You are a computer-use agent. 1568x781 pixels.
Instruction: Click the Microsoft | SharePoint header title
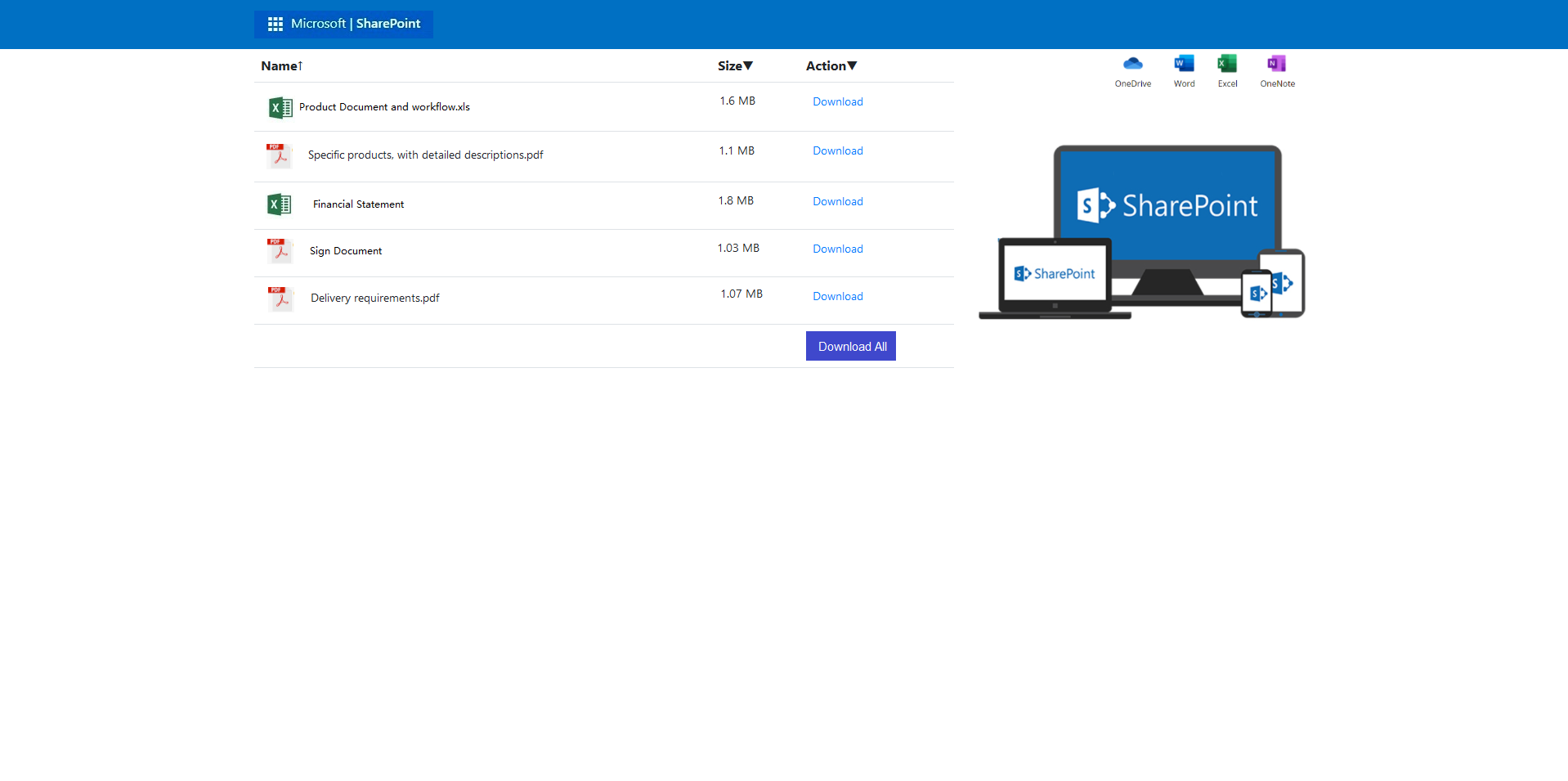click(x=356, y=24)
